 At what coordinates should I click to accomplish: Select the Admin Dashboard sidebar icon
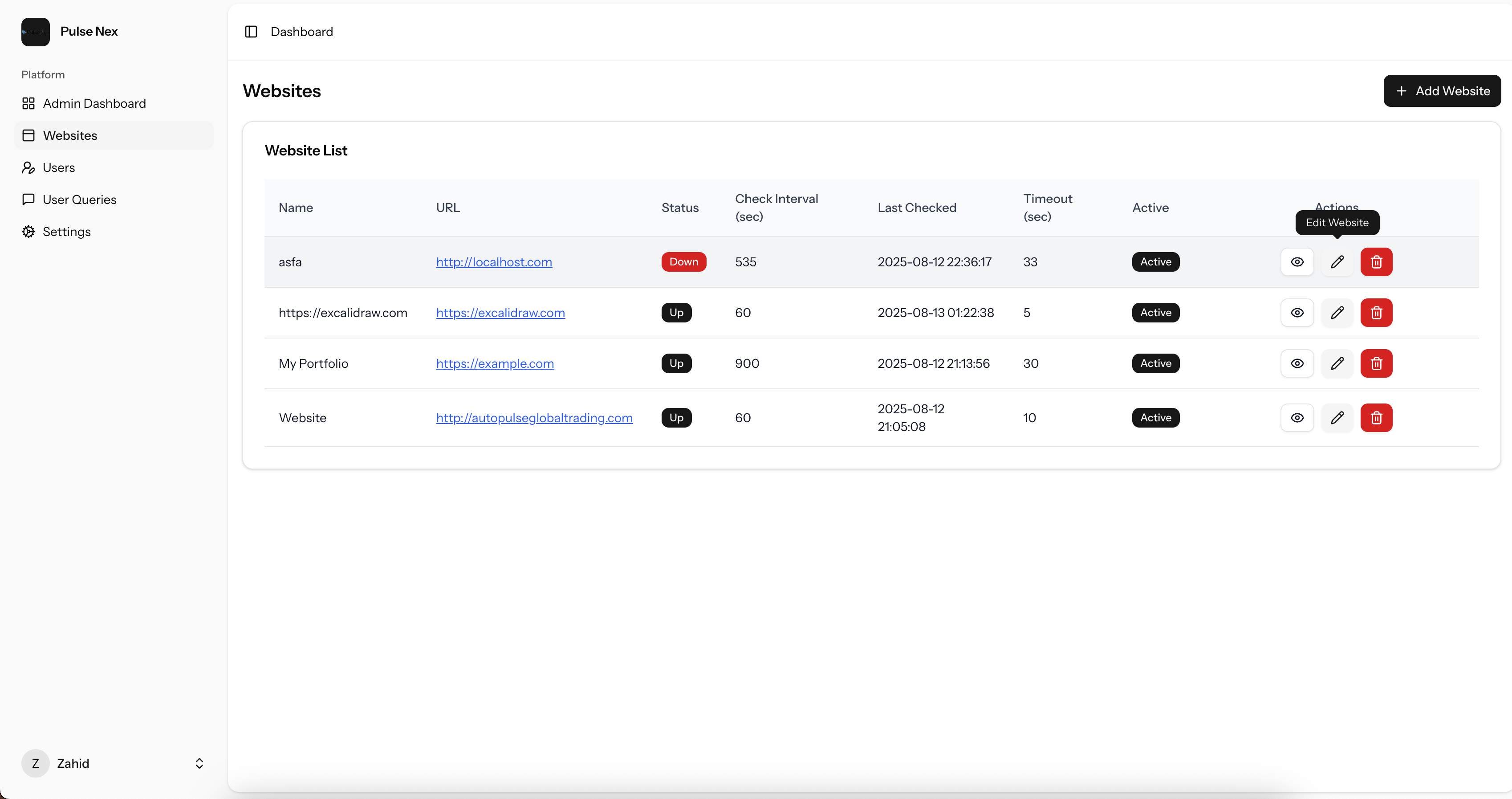click(x=29, y=103)
